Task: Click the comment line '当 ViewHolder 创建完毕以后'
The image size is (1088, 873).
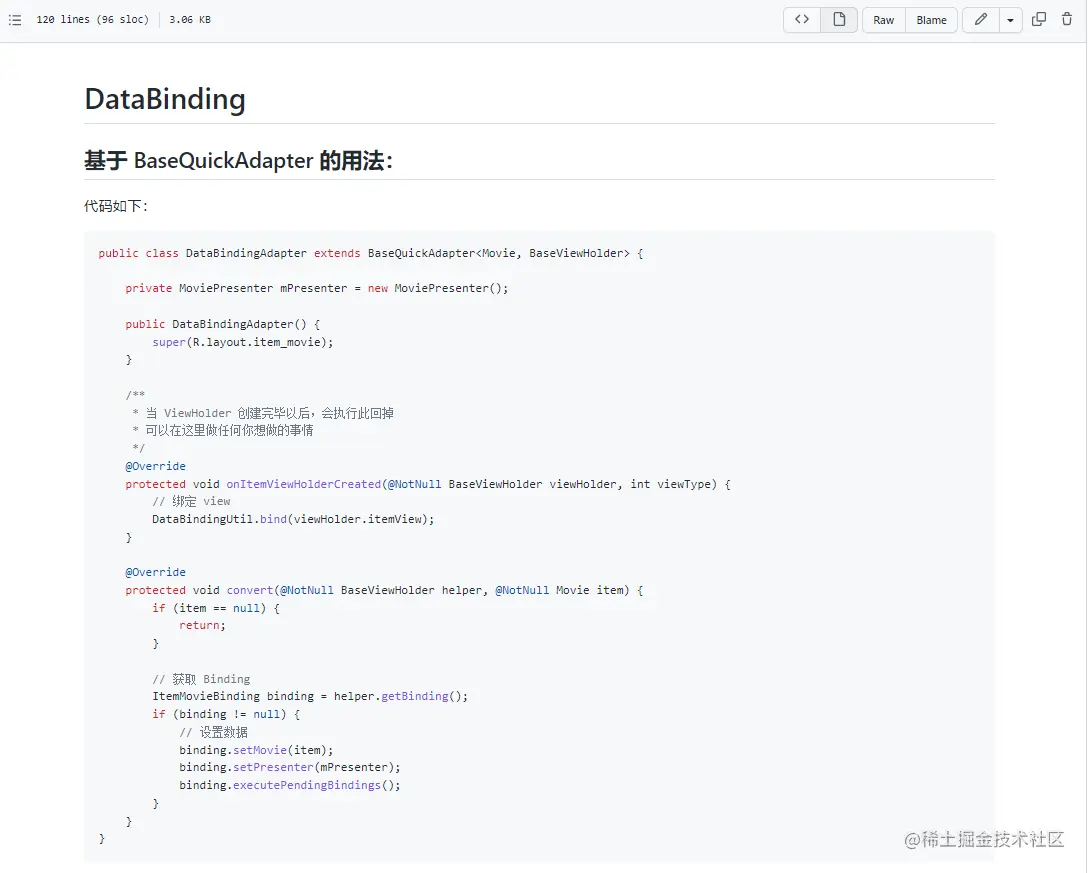Action: pos(263,413)
